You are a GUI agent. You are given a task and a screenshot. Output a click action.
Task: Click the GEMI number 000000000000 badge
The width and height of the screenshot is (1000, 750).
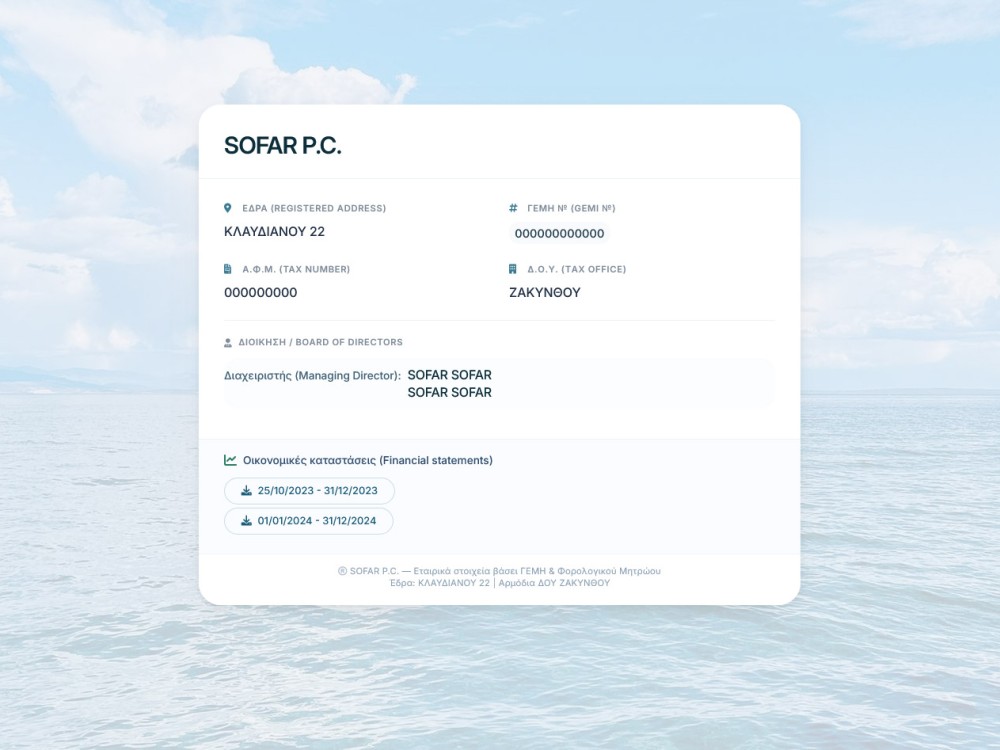(559, 233)
